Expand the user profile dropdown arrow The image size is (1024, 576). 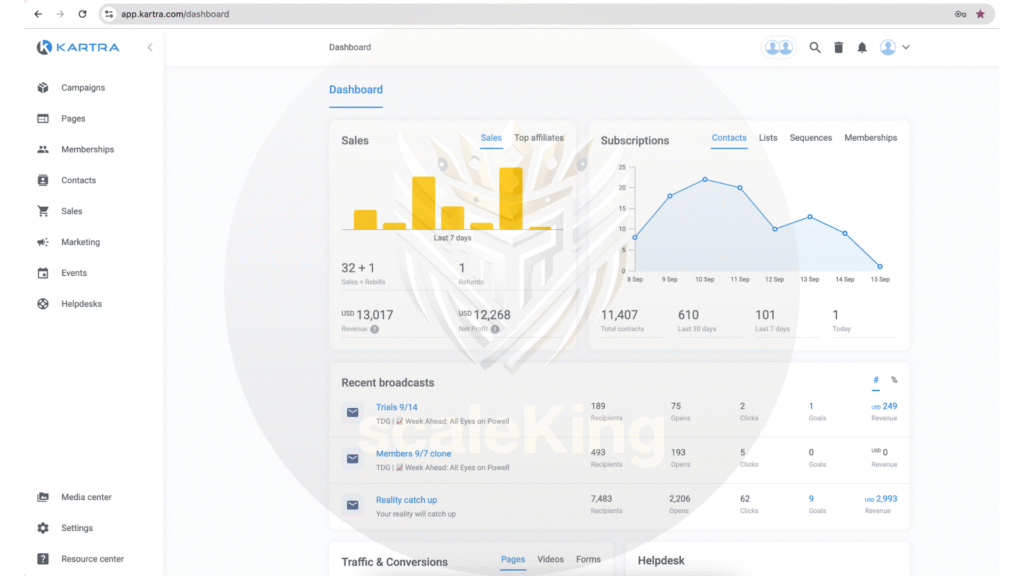[906, 47]
